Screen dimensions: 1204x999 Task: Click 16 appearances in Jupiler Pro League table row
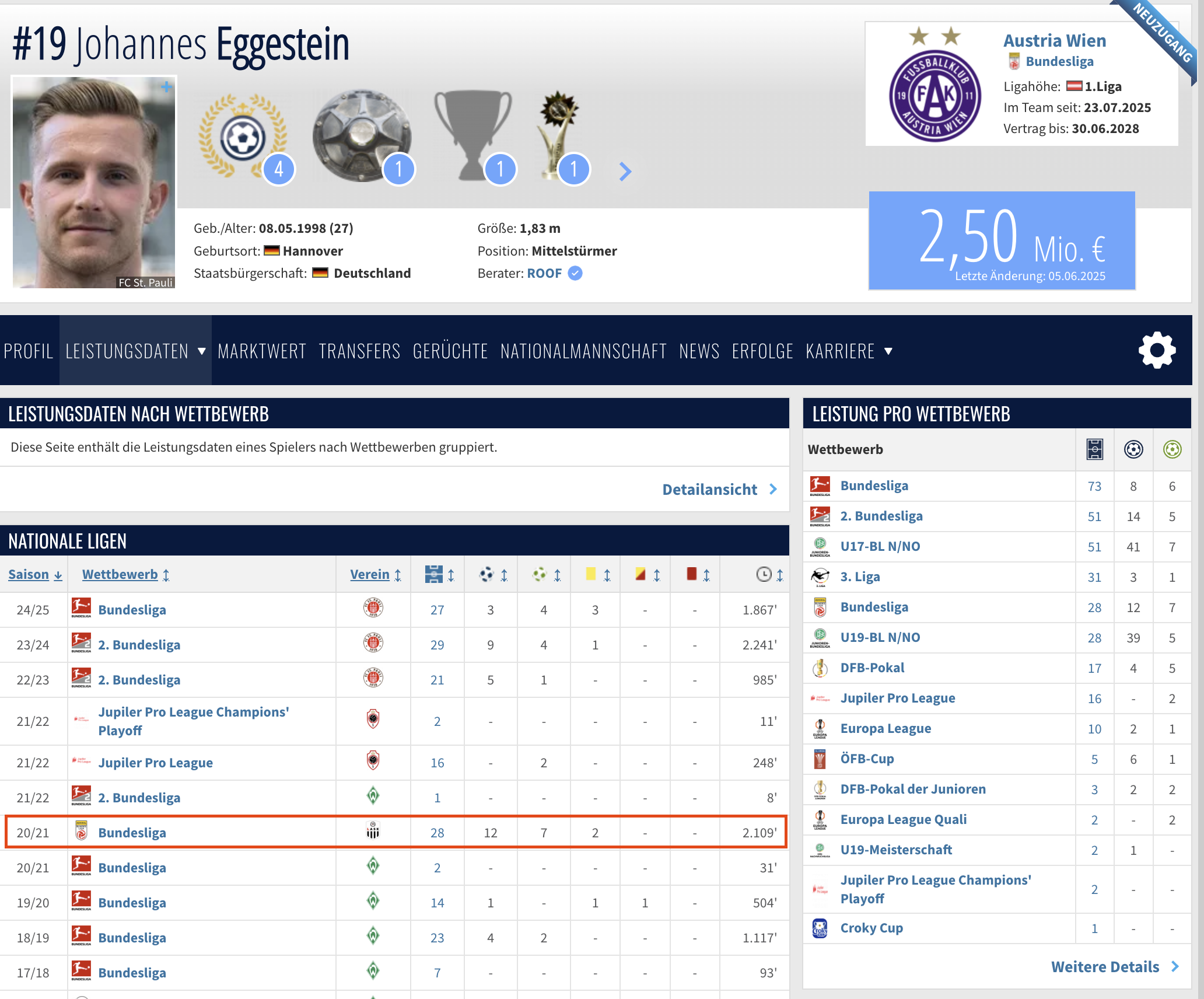[437, 763]
